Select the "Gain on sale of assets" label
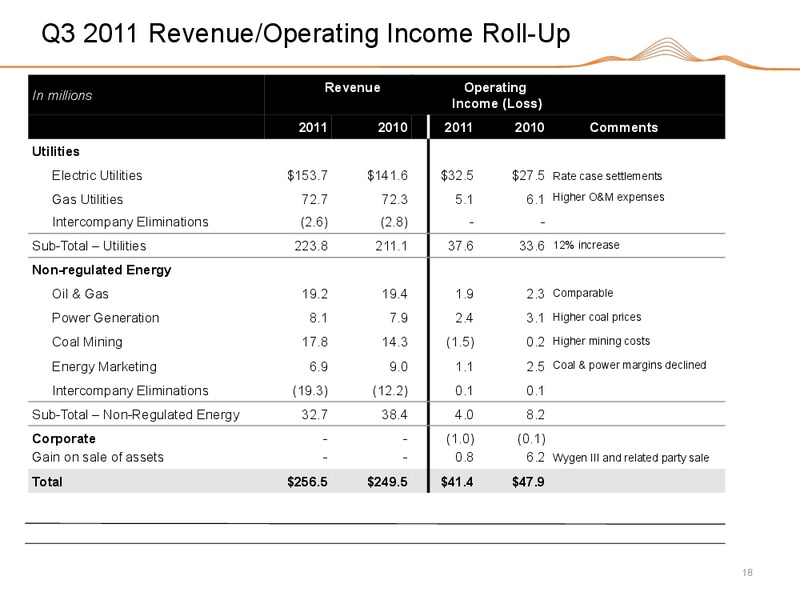The height and width of the screenshot is (600, 800). coord(98,457)
